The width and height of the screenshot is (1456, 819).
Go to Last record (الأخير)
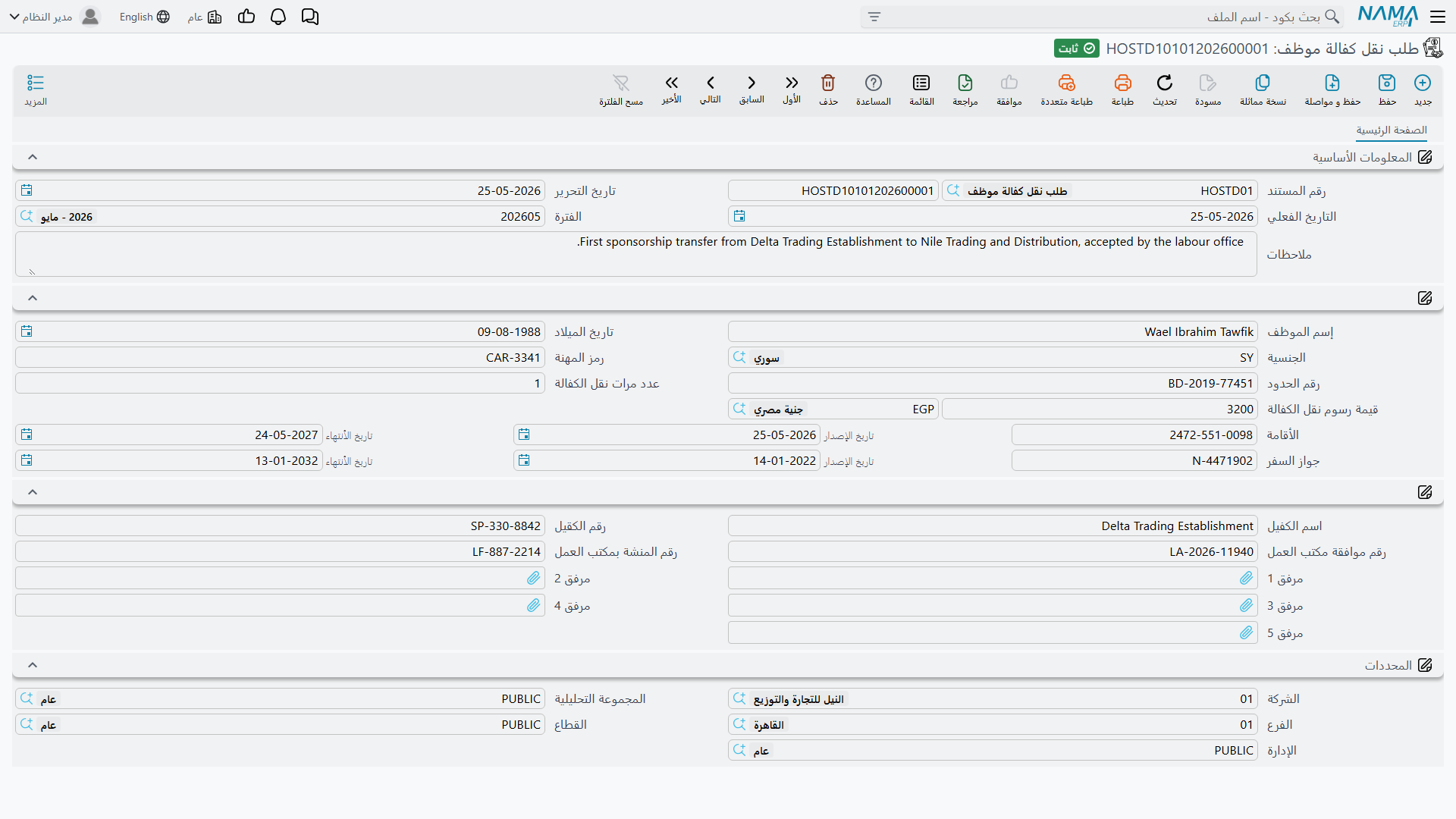672,83
